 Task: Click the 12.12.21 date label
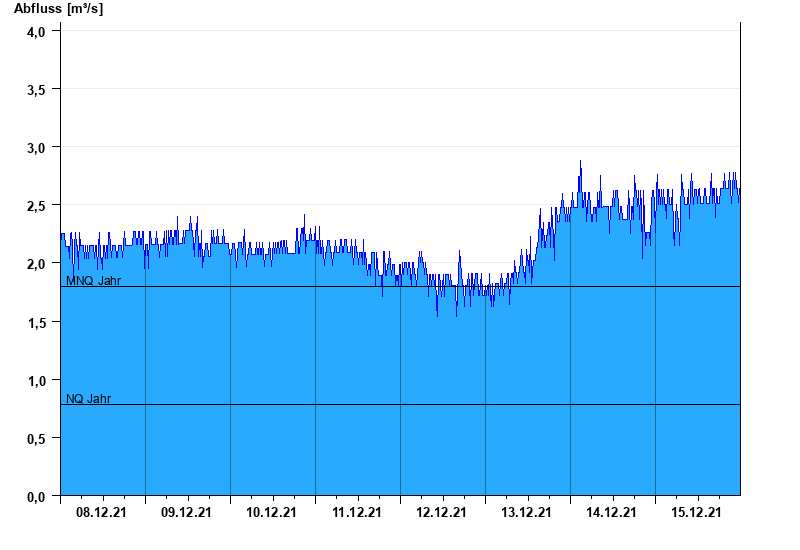point(441,512)
